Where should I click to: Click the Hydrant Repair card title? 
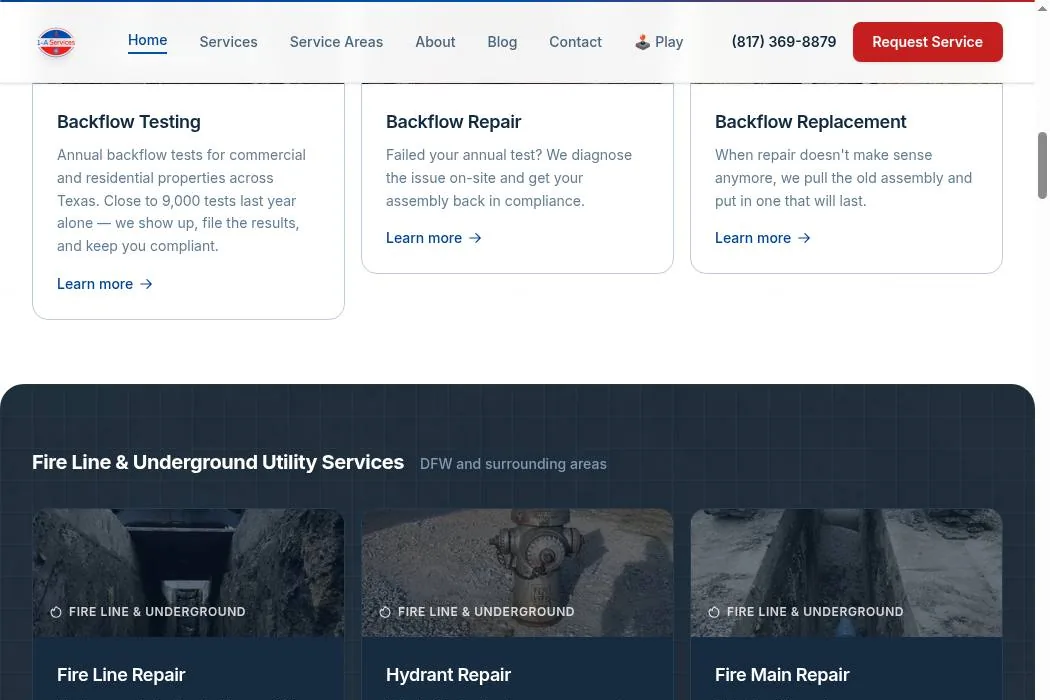point(448,675)
